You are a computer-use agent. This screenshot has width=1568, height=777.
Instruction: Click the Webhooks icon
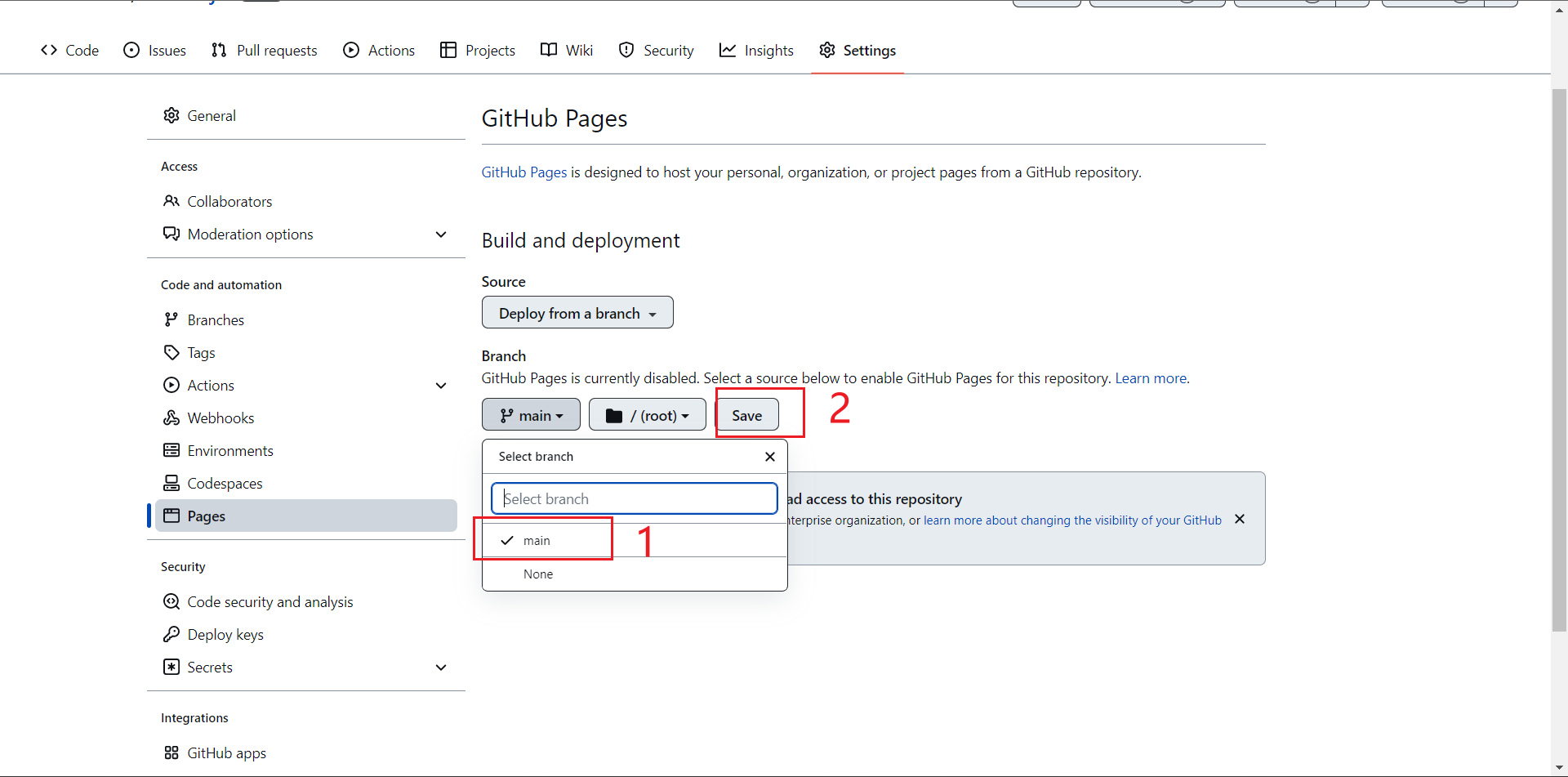coord(171,418)
